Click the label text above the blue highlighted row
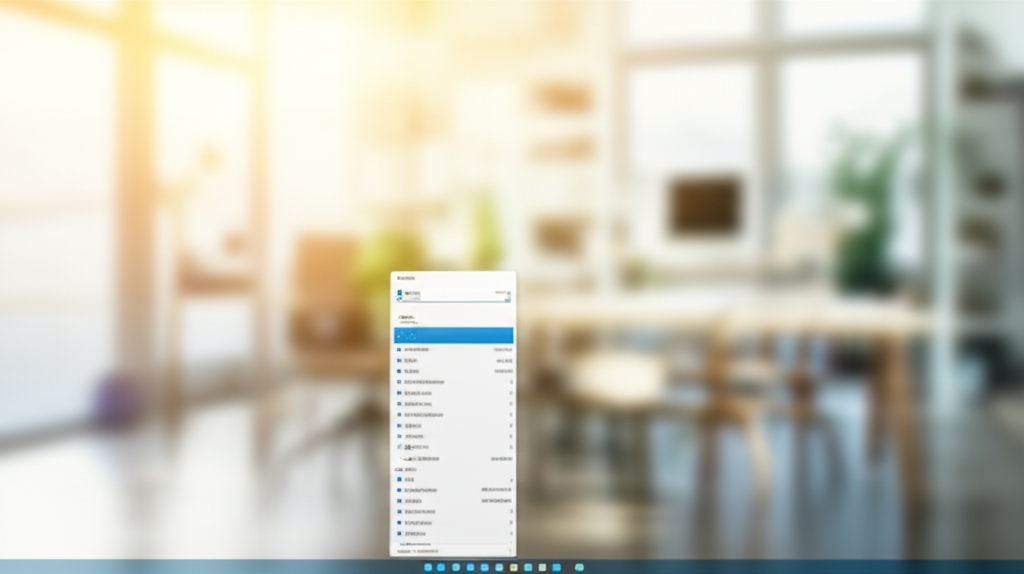 tap(408, 320)
